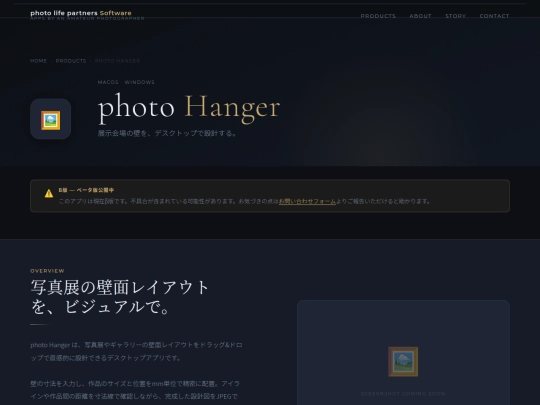Click the Apps by an Amateur Photographer subtitle
Screen dimensions: 540x405
(87, 19)
